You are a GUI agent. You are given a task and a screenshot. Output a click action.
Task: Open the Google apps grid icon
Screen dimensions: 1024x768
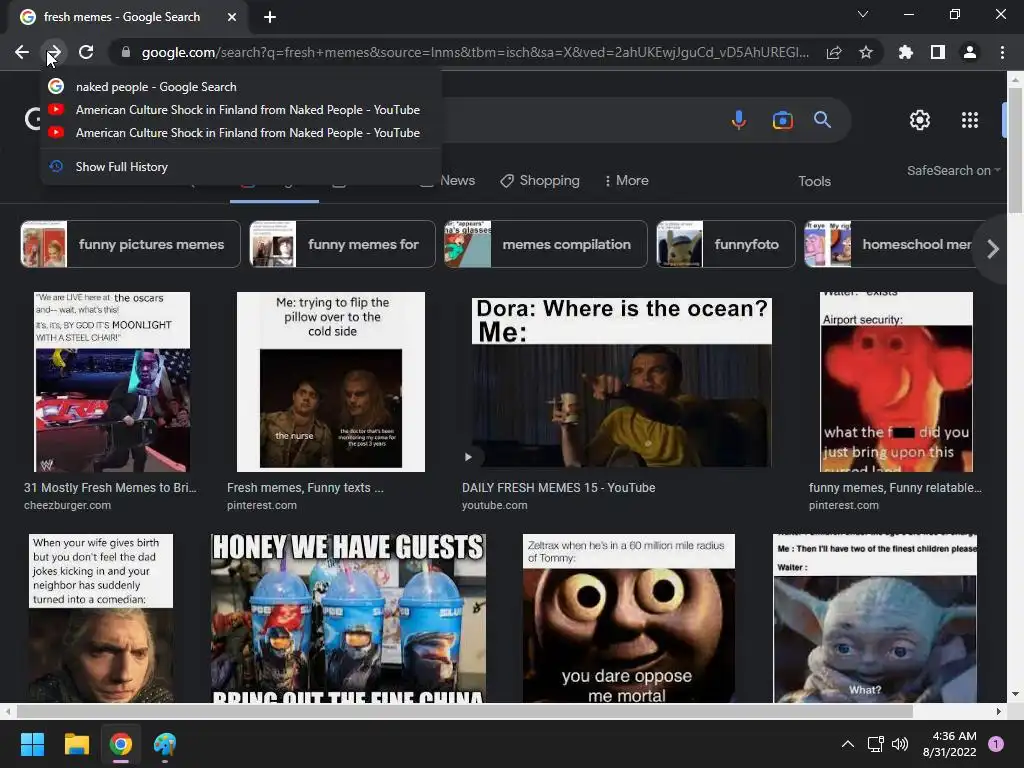[970, 120]
